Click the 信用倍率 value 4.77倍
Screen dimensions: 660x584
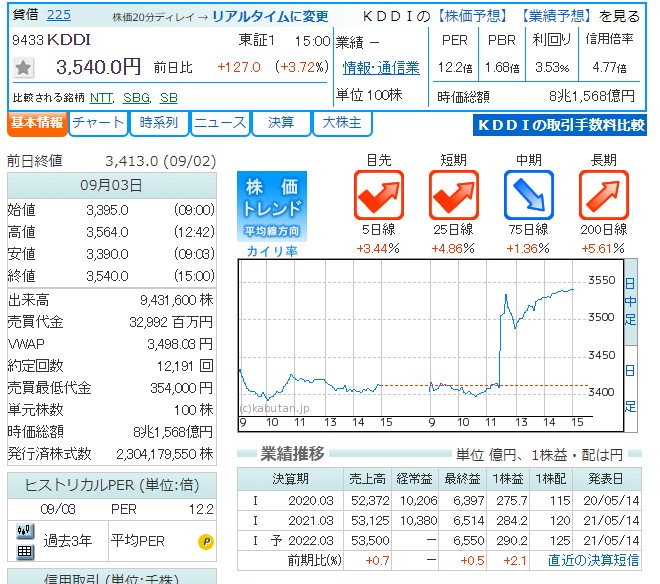tap(609, 67)
